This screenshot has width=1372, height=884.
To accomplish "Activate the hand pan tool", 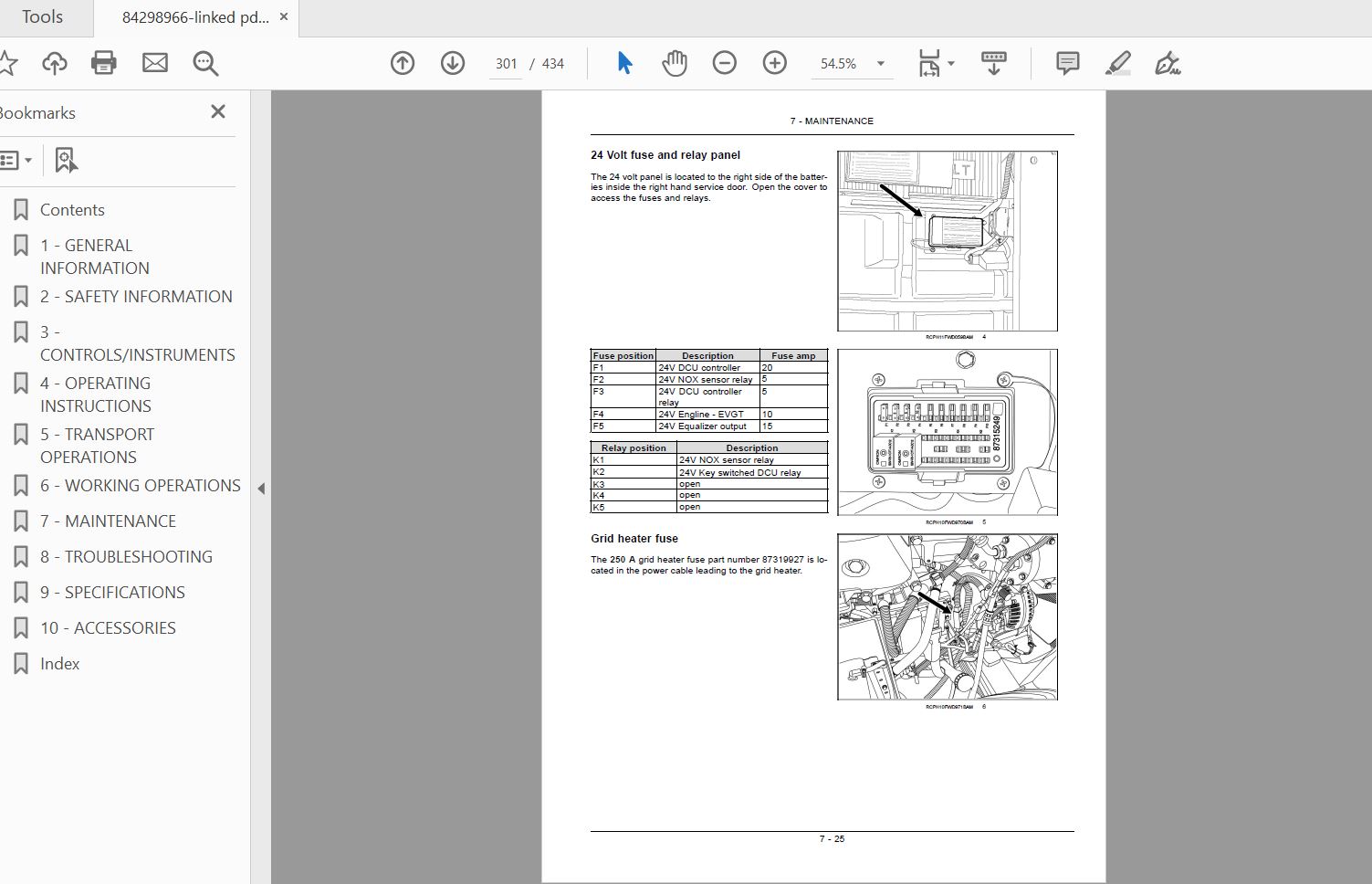I will [675, 63].
